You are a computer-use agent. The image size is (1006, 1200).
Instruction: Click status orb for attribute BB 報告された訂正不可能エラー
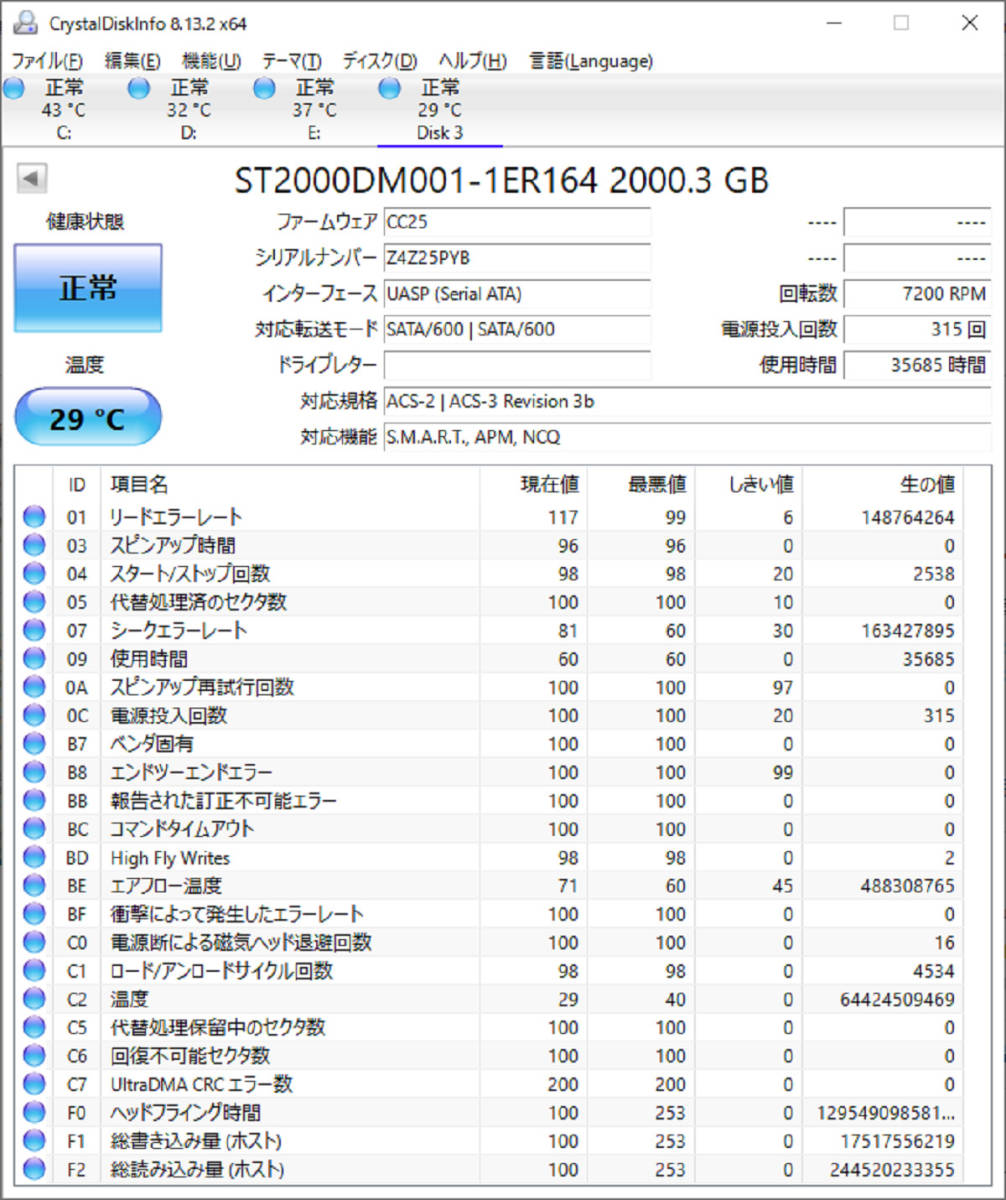[x=34, y=800]
